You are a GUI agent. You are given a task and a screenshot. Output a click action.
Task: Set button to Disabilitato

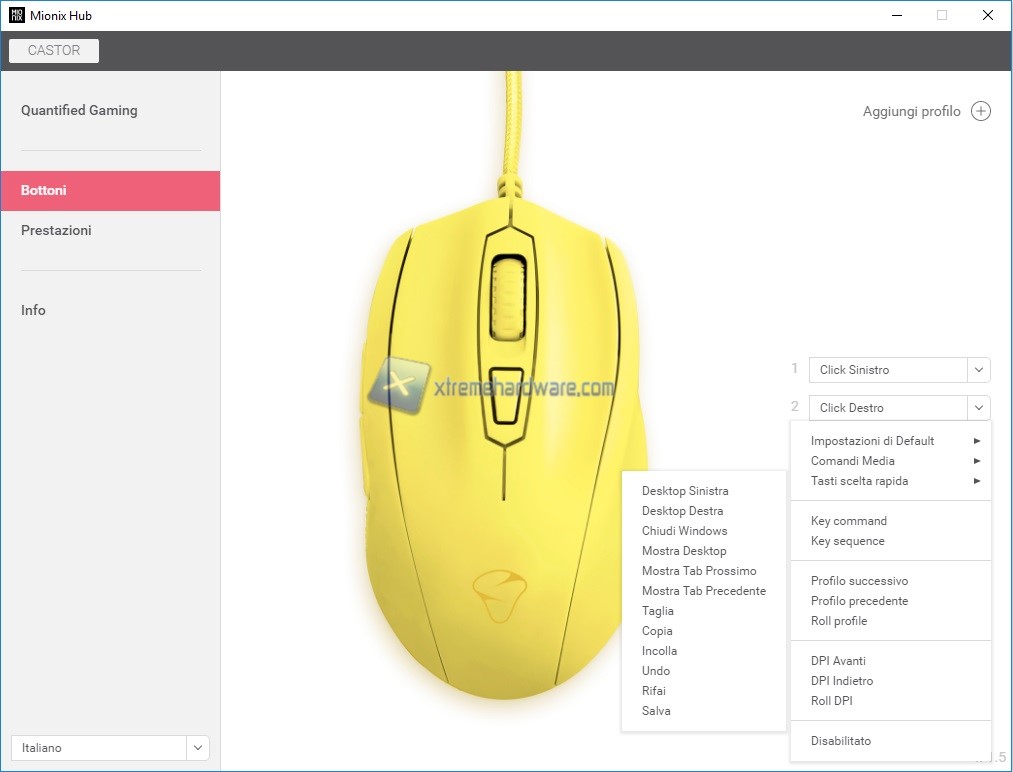[840, 741]
